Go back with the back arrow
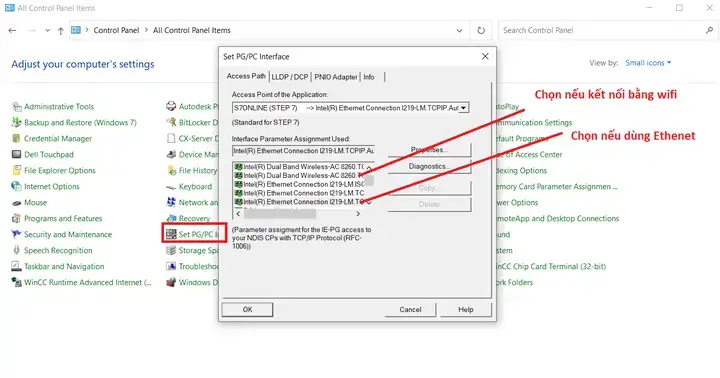 pyautogui.click(x=12, y=30)
